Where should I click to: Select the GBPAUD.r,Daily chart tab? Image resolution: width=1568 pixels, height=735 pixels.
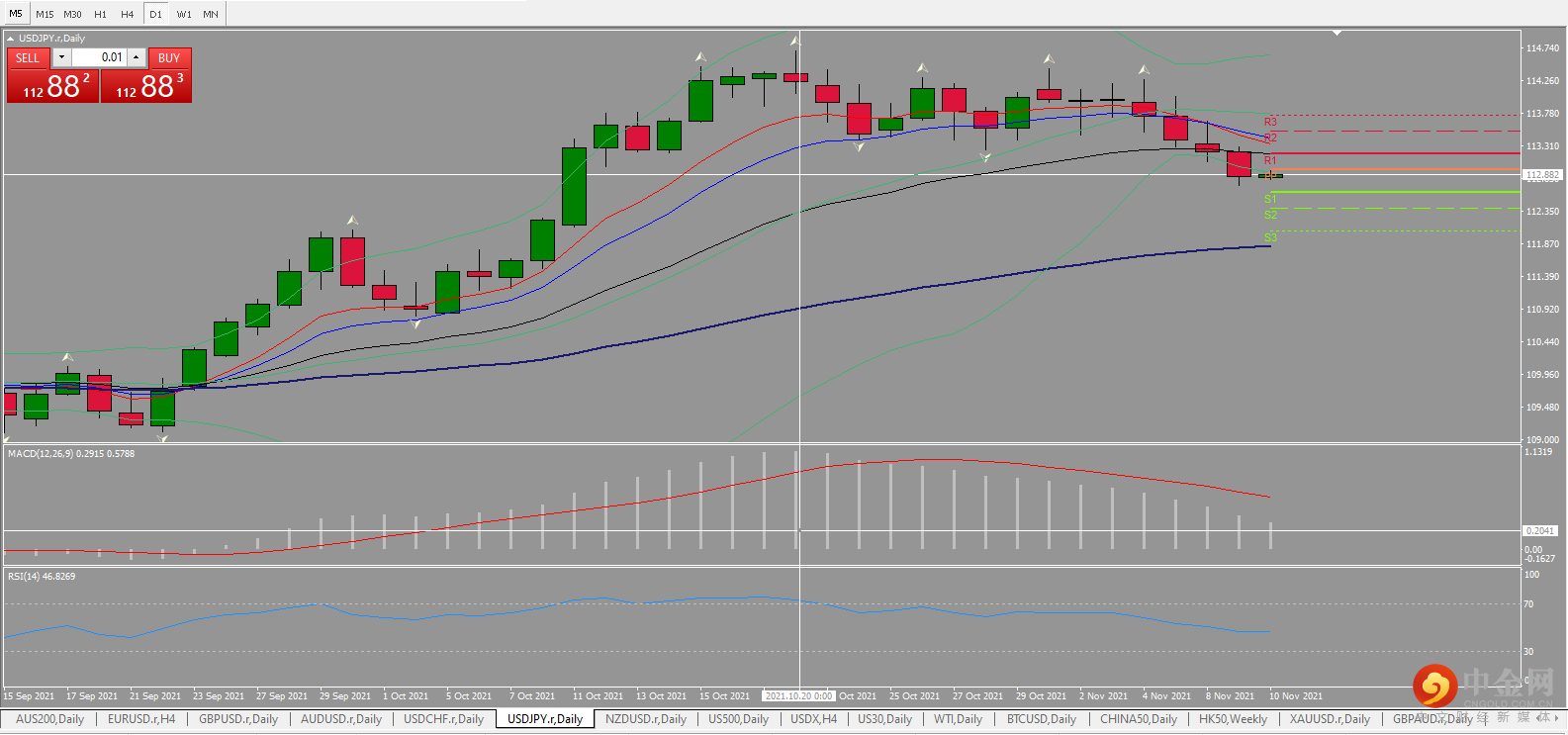(x=1432, y=719)
